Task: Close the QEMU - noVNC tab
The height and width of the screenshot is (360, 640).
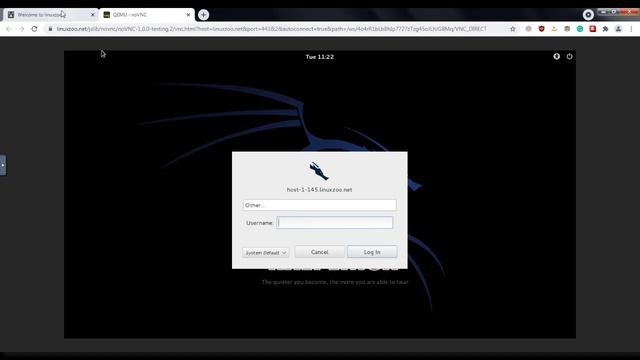Action: 188,15
